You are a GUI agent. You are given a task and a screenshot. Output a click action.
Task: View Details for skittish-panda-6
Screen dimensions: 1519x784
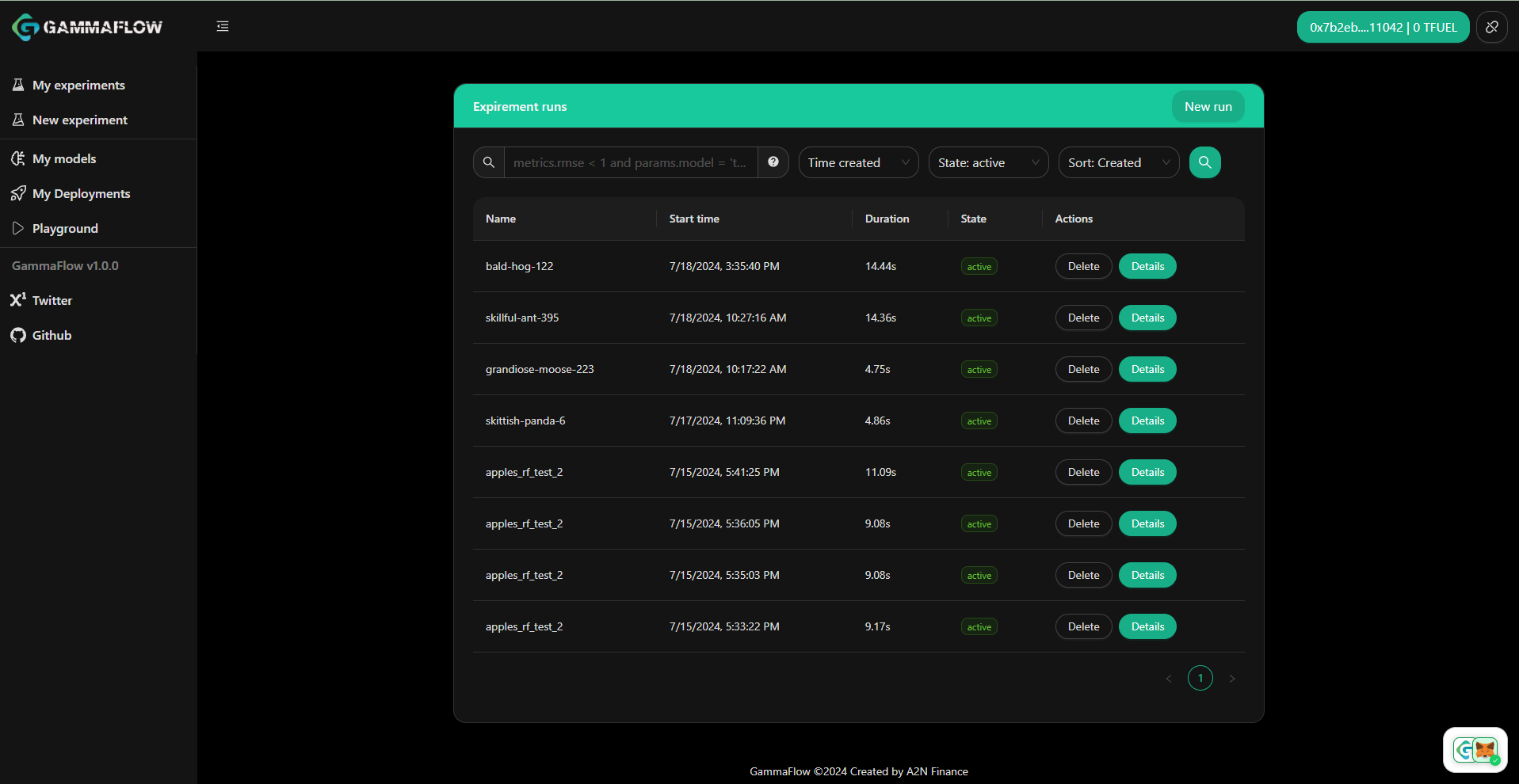(x=1147, y=421)
